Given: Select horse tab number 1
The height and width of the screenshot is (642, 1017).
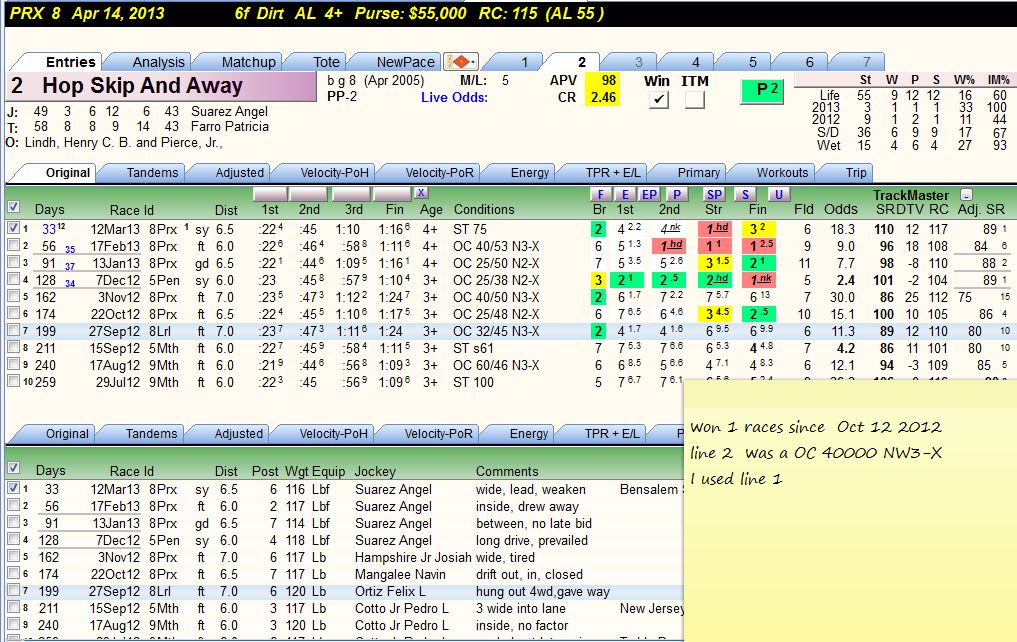Looking at the screenshot, I should 524,62.
